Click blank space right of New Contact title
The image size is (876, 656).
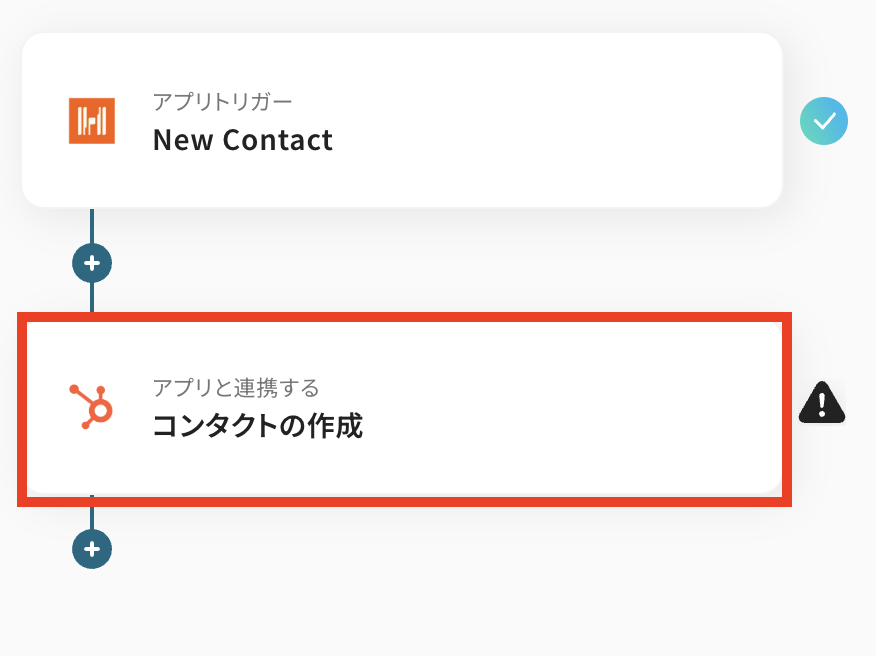pyautogui.click(x=550, y=140)
